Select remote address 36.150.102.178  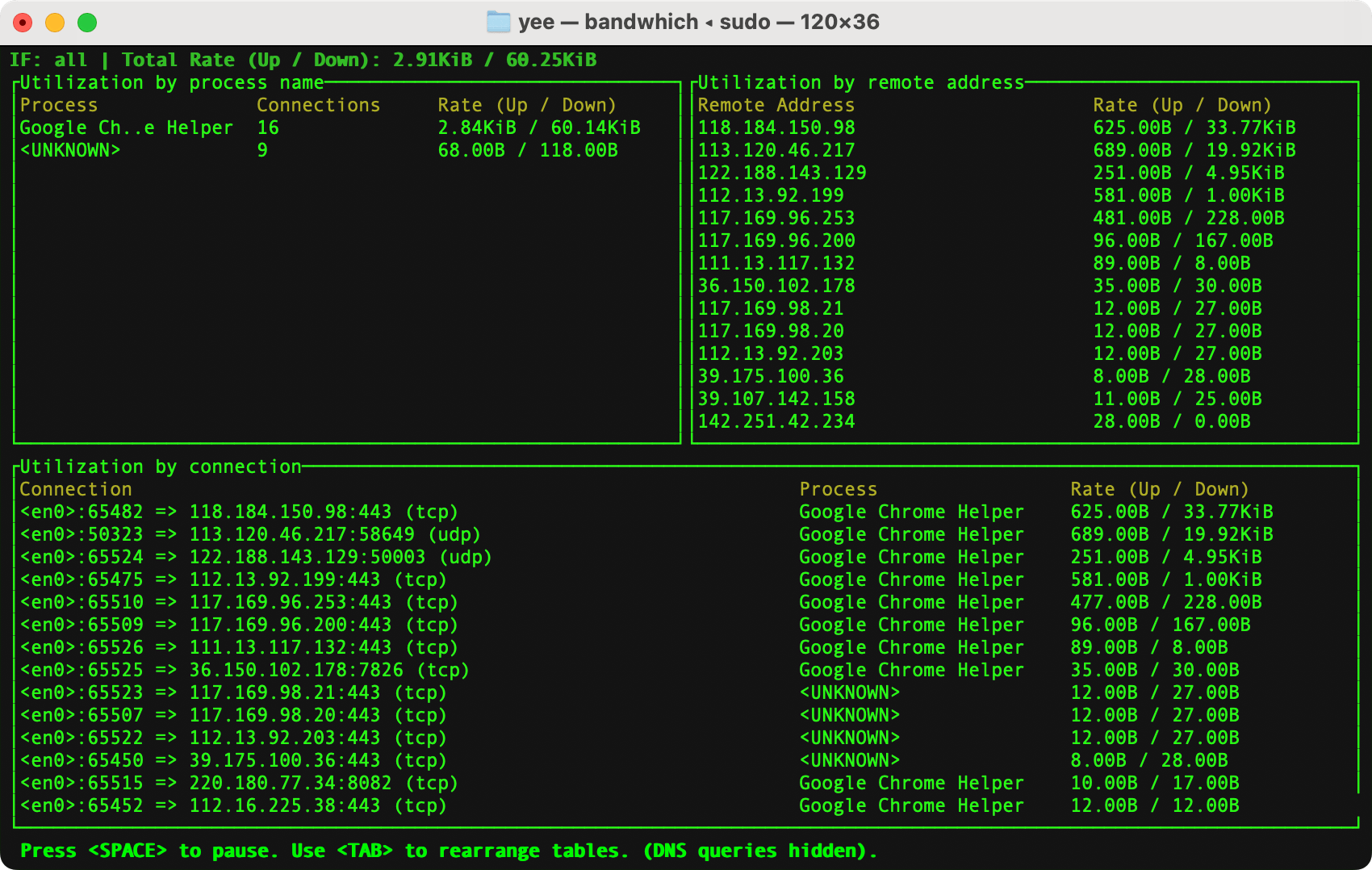pyautogui.click(x=776, y=286)
